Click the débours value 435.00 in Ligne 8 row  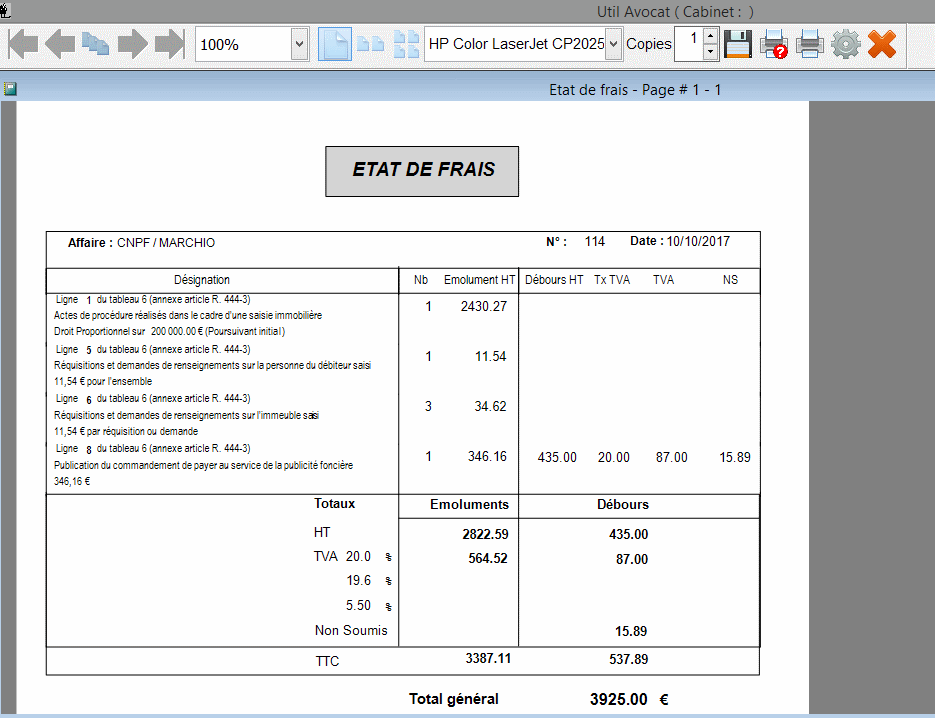pos(557,457)
